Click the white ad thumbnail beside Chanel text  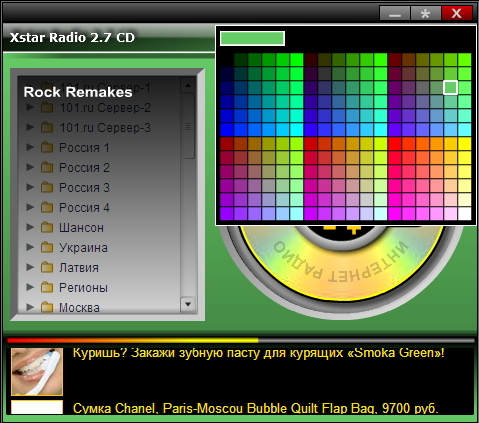click(x=37, y=407)
